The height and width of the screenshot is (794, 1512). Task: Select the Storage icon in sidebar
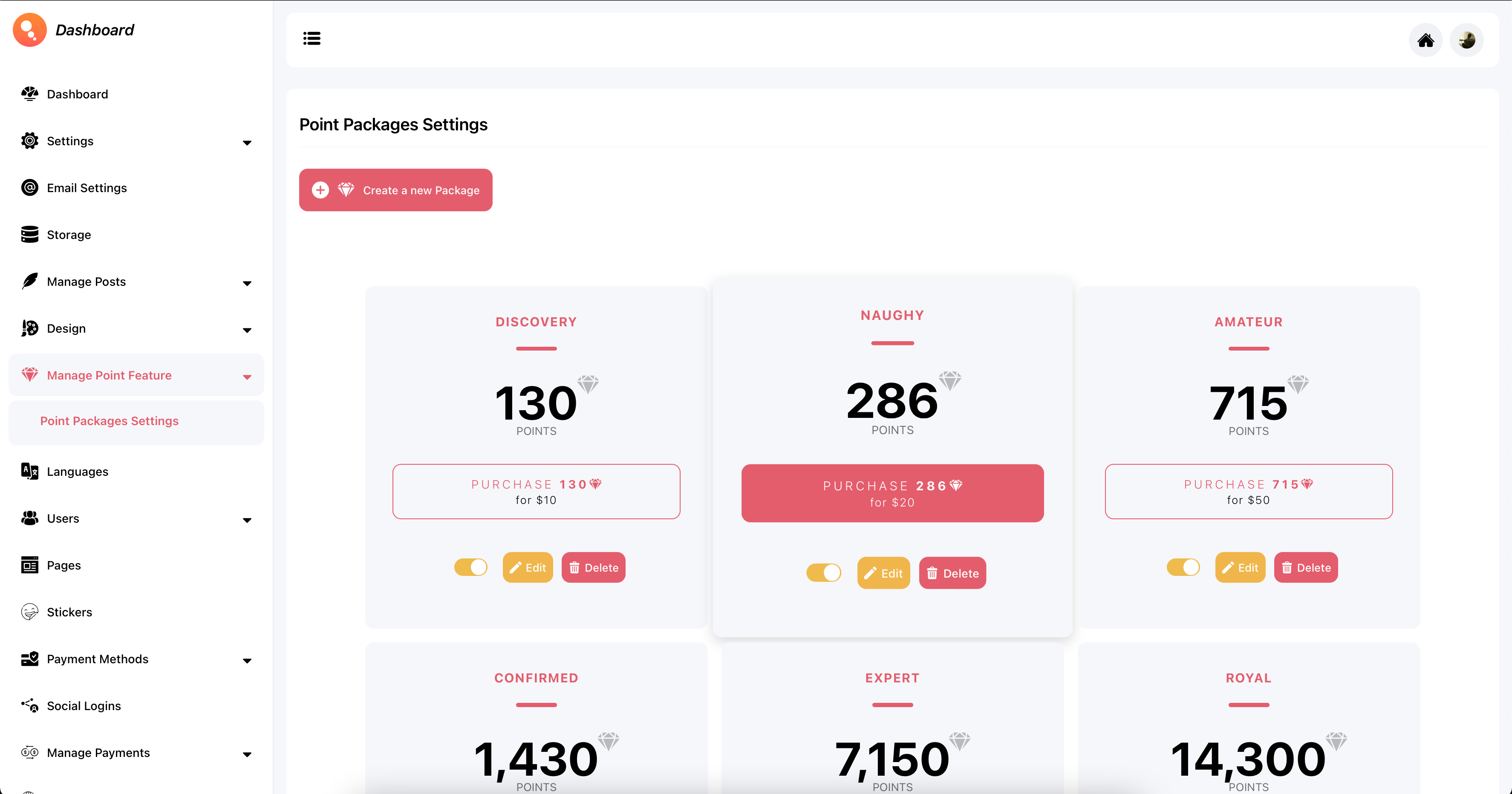pyautogui.click(x=29, y=234)
